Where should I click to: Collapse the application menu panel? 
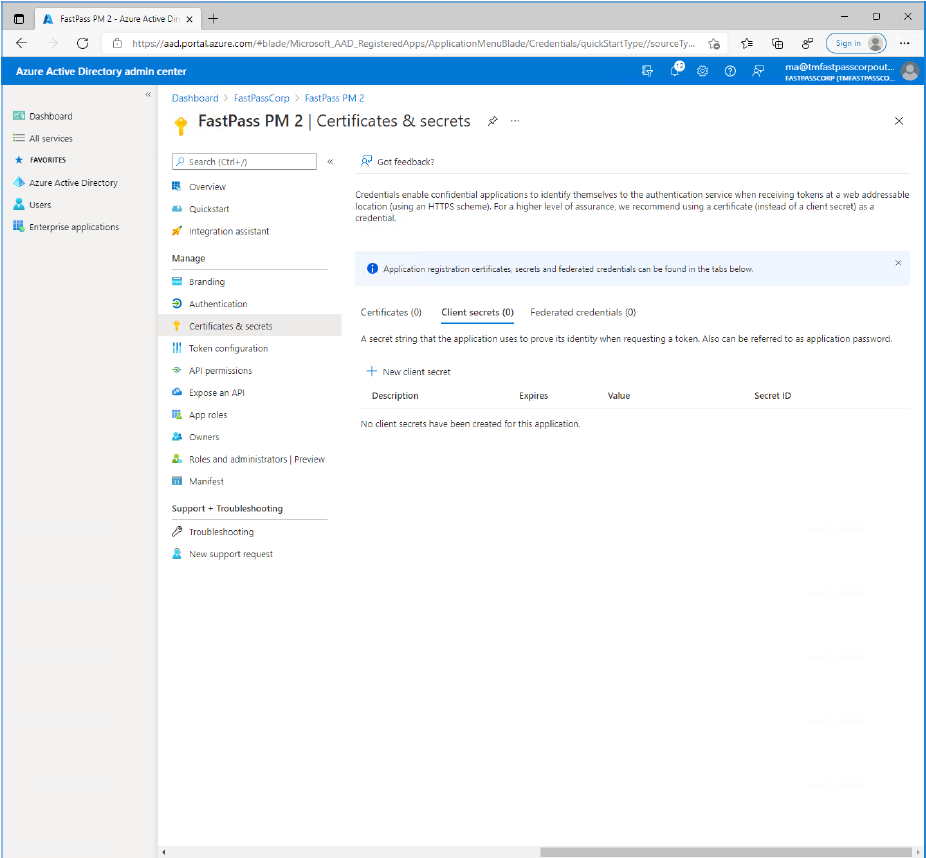pyautogui.click(x=330, y=161)
